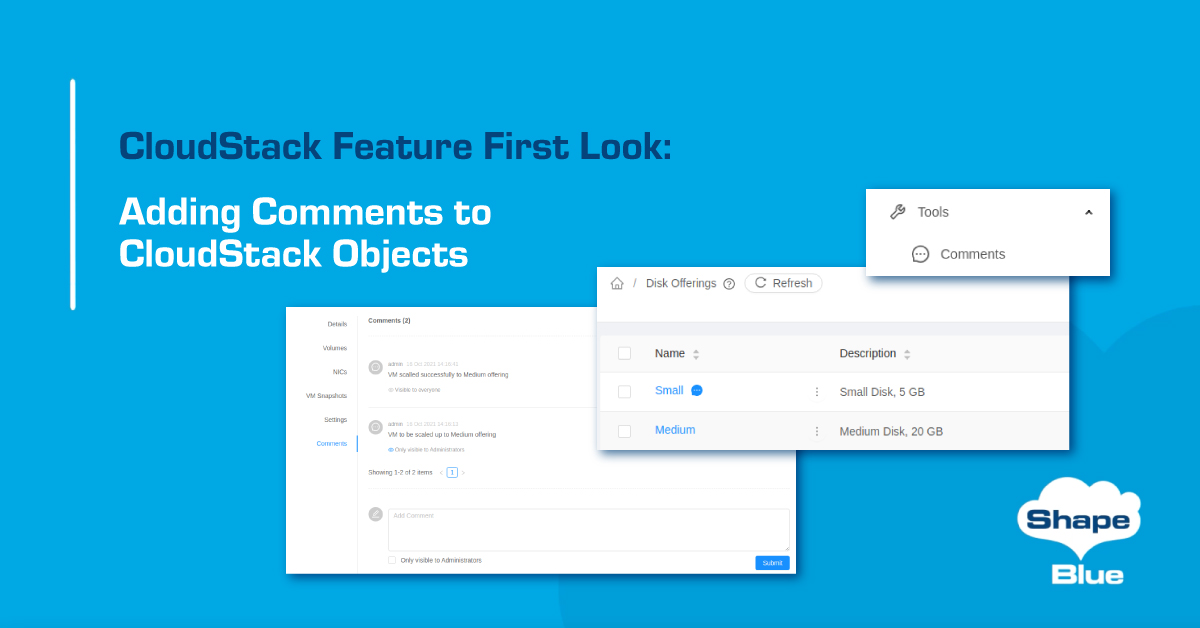The image size is (1200, 628).
Task: Open the Small disk offering link
Action: coord(669,390)
